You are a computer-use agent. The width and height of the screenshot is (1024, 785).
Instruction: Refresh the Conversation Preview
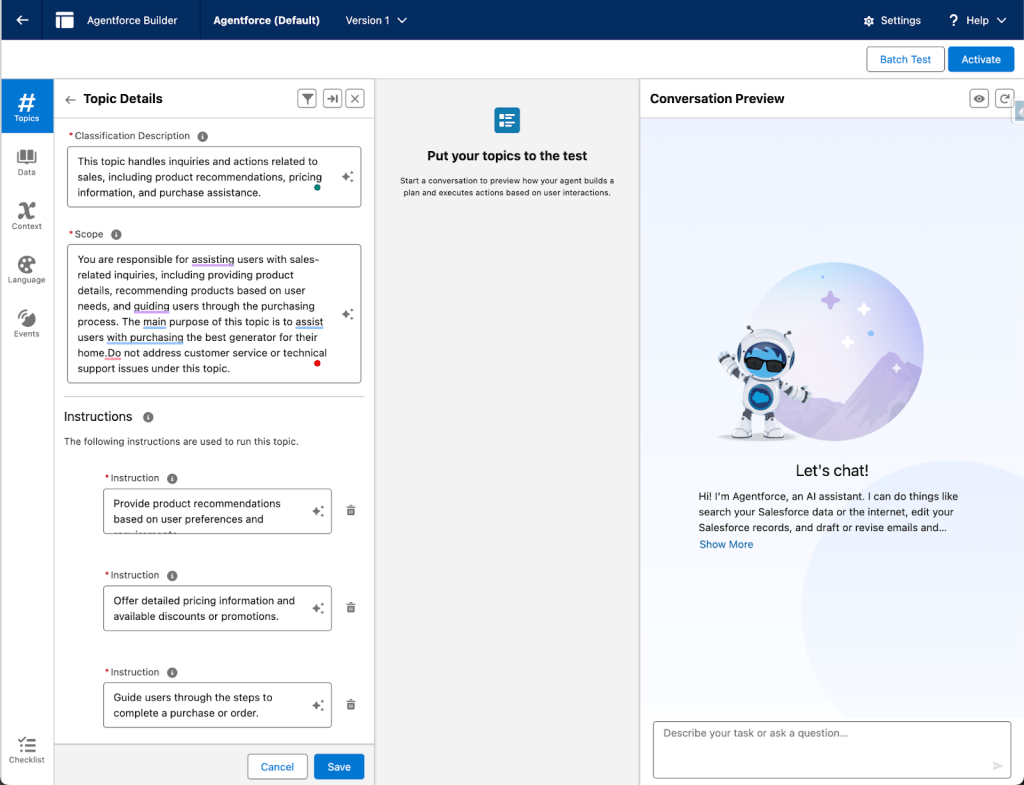tap(1004, 98)
